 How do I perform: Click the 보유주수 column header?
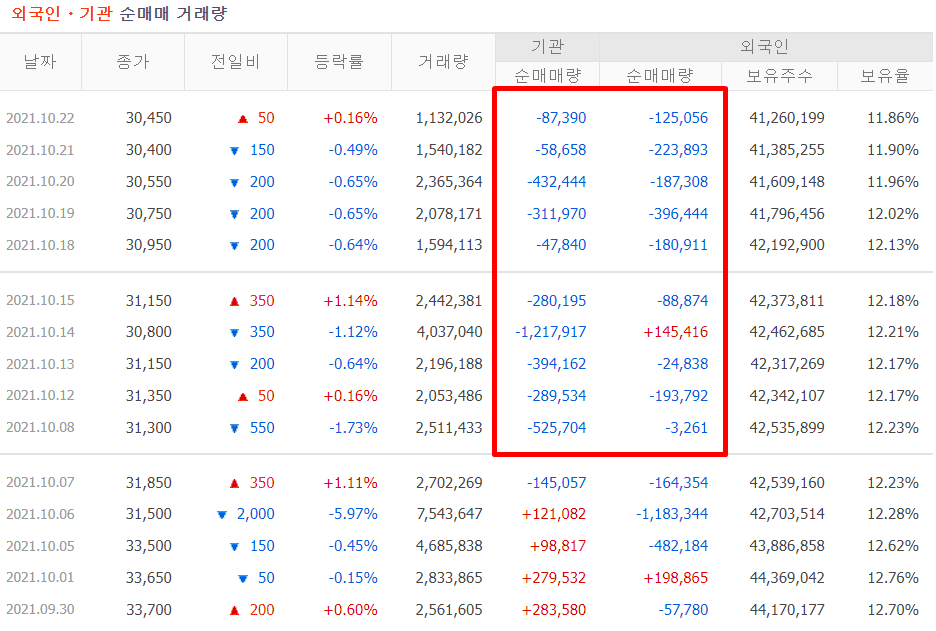(x=779, y=76)
